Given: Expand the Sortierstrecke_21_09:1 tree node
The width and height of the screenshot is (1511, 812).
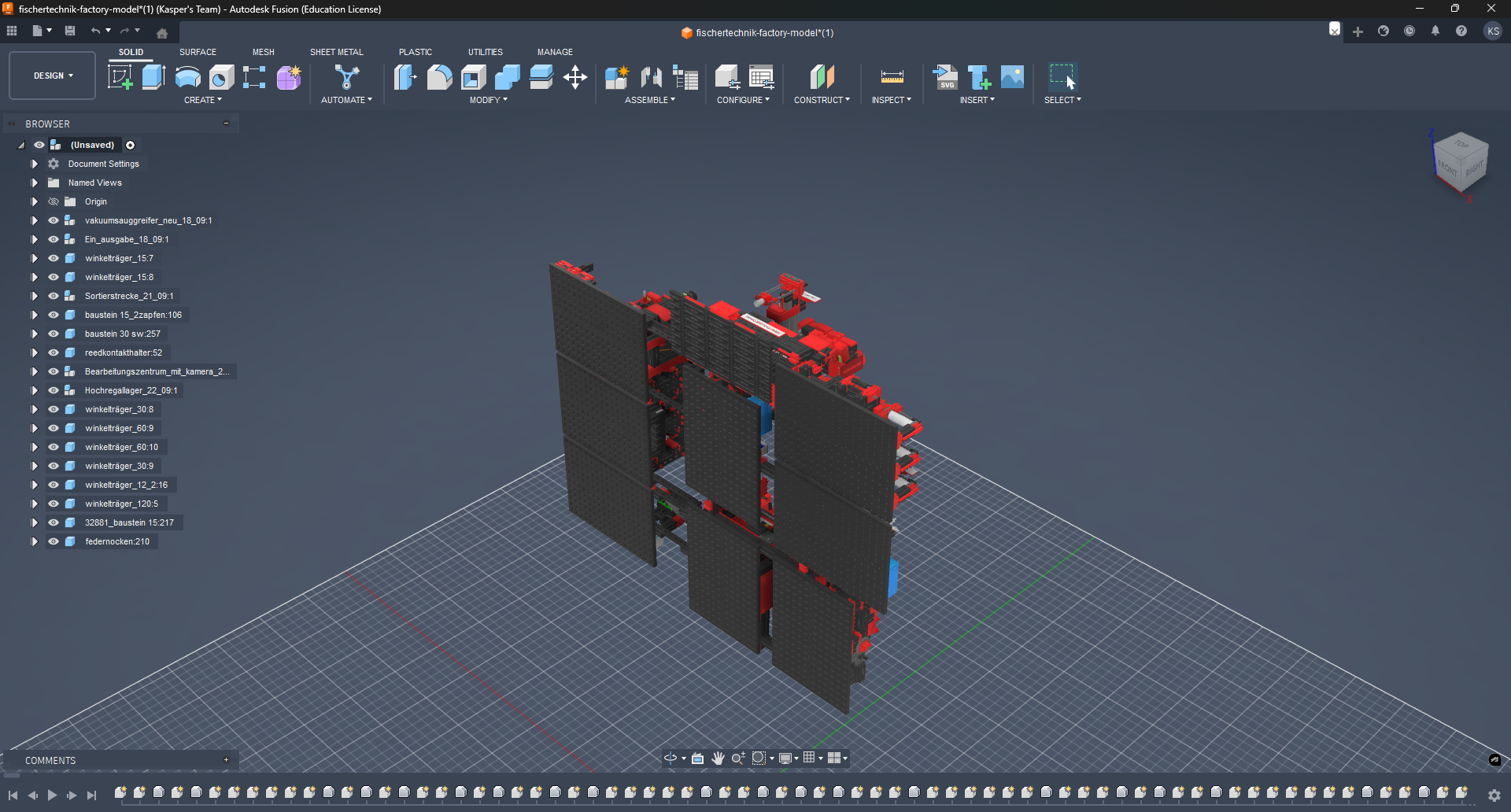Looking at the screenshot, I should point(35,296).
